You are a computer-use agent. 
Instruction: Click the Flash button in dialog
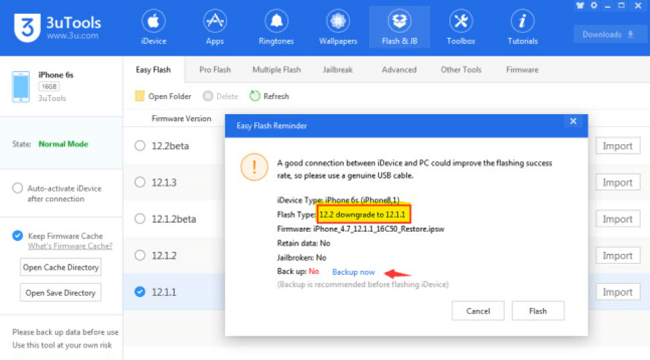538,311
